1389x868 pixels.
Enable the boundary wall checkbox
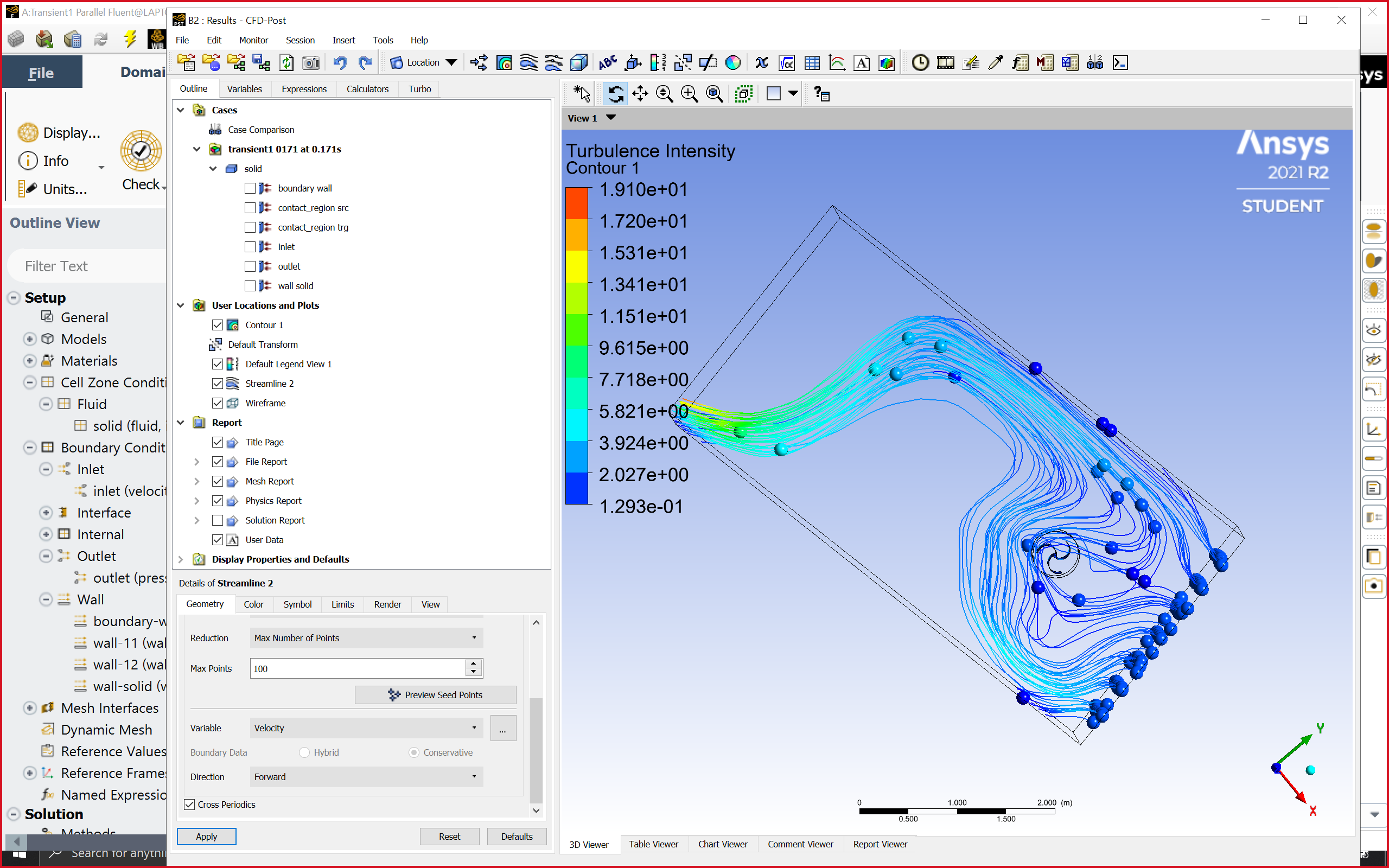(x=250, y=188)
